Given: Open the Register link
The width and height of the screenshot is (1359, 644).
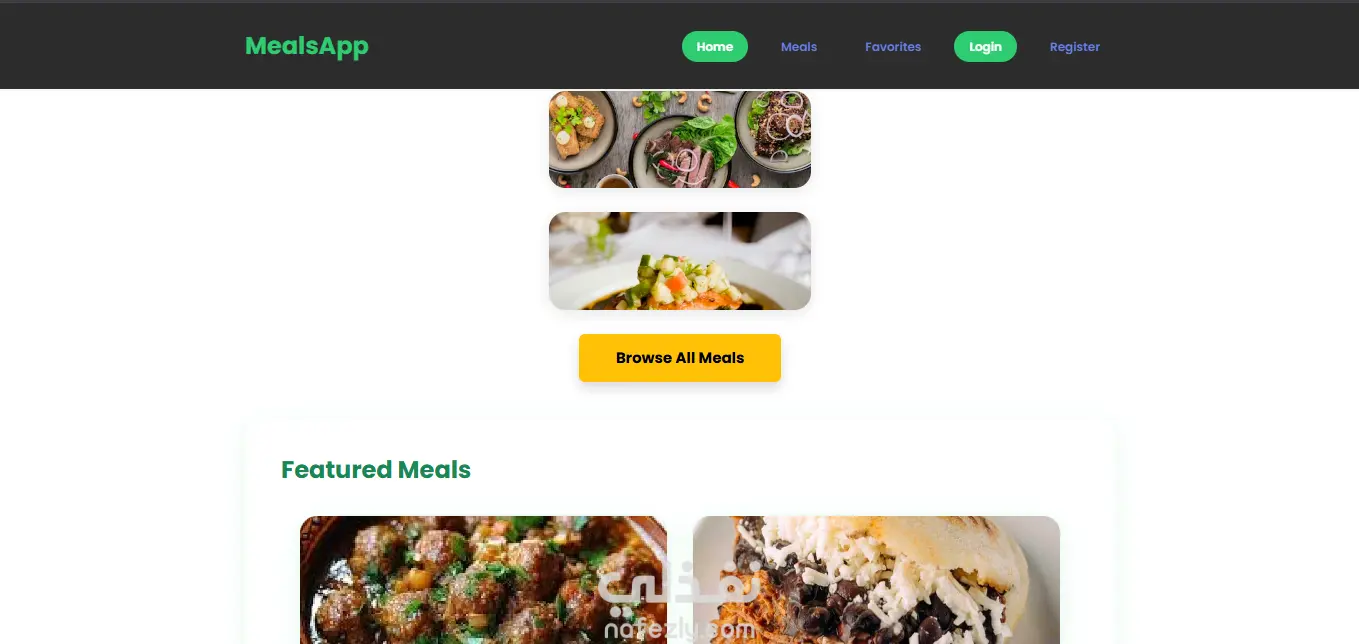Looking at the screenshot, I should [1075, 47].
